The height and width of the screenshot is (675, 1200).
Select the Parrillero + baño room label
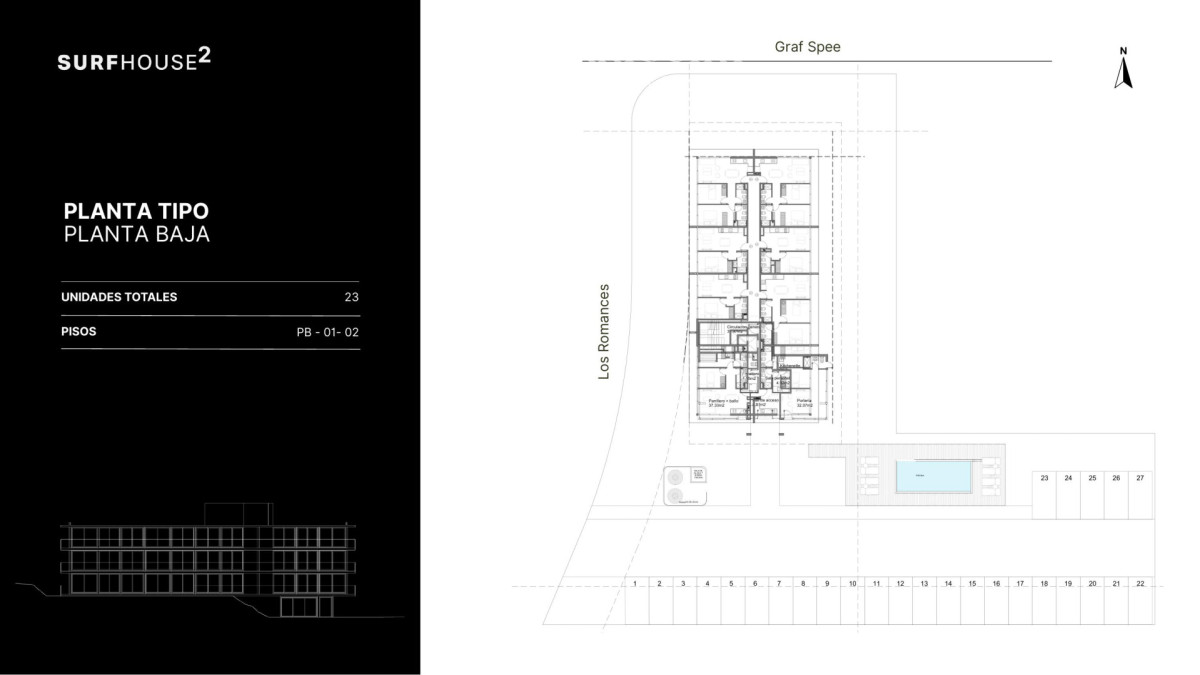pyautogui.click(x=724, y=402)
